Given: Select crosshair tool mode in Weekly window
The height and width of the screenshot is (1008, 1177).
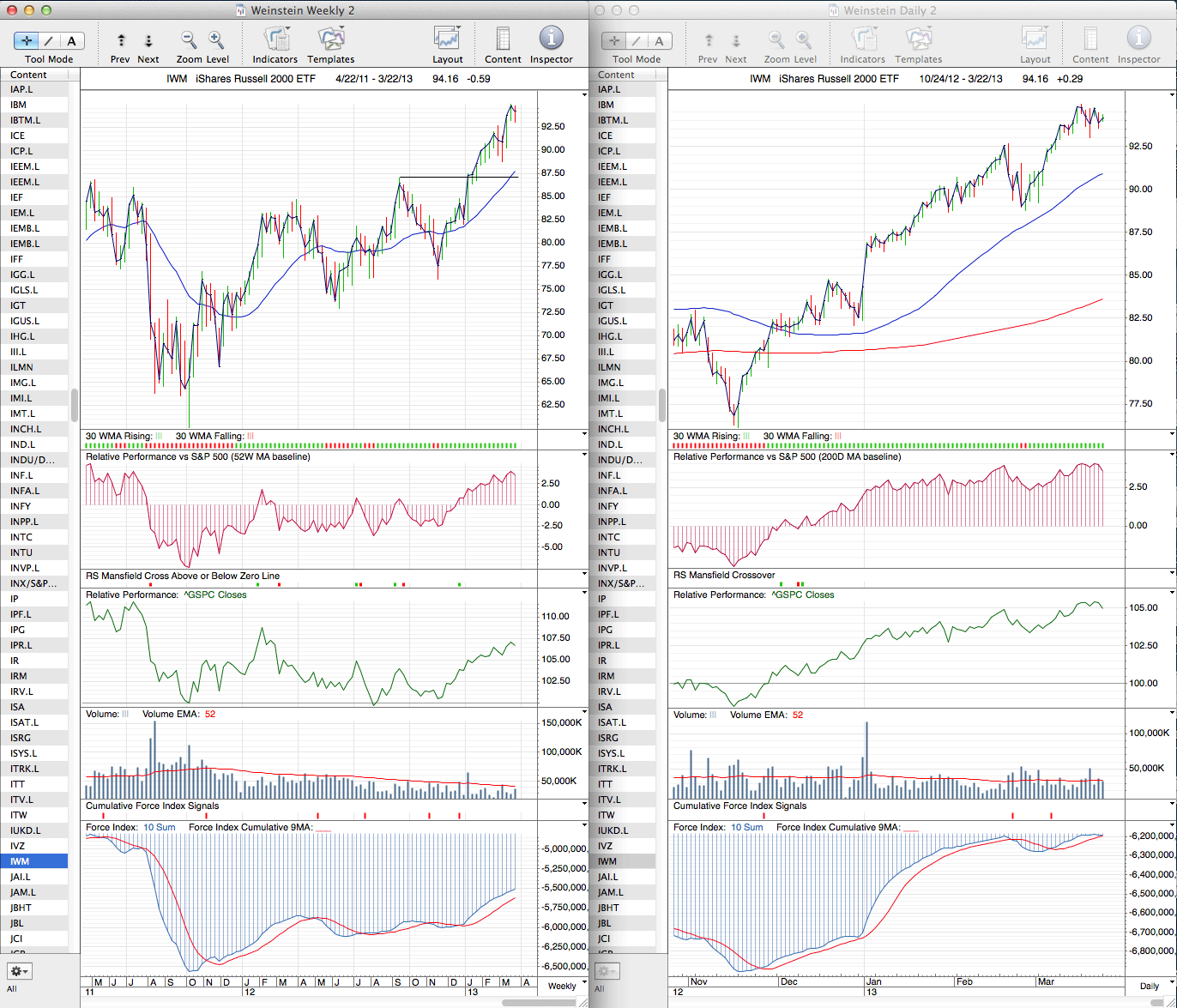Looking at the screenshot, I should (x=27, y=41).
